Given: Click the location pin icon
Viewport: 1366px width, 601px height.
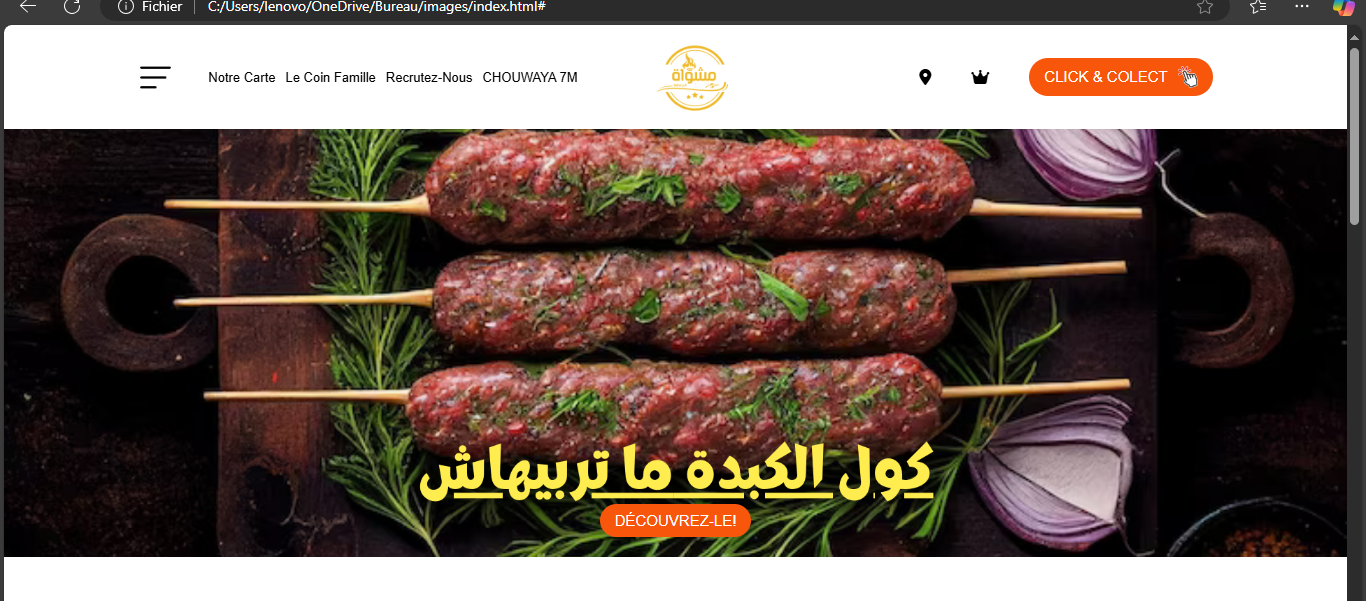Looking at the screenshot, I should [925, 77].
